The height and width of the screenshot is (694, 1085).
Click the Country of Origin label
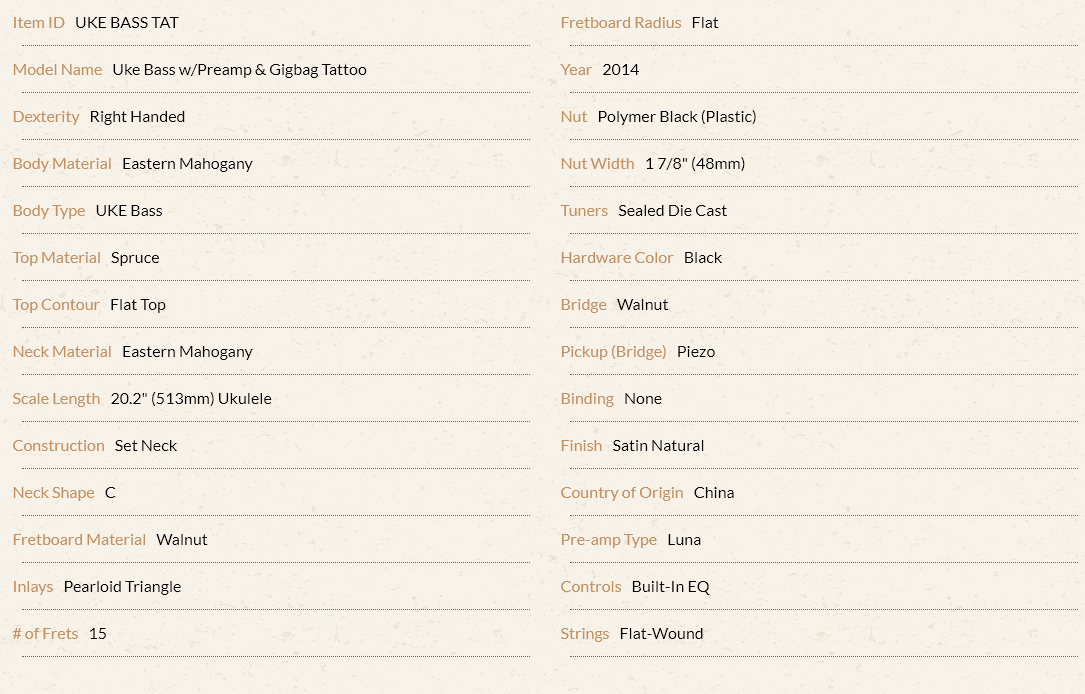pos(622,493)
